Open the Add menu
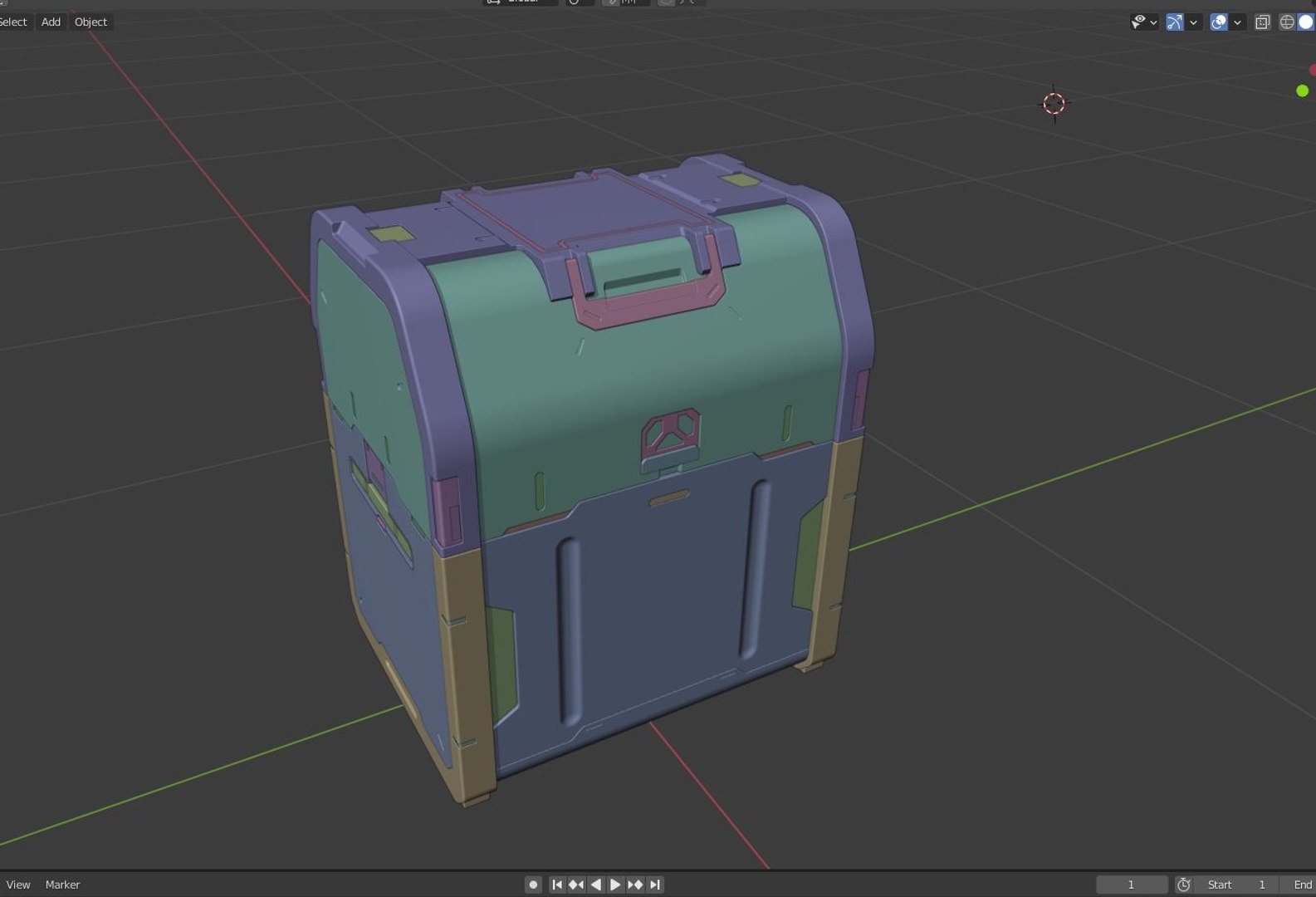The image size is (1316, 897). [51, 22]
